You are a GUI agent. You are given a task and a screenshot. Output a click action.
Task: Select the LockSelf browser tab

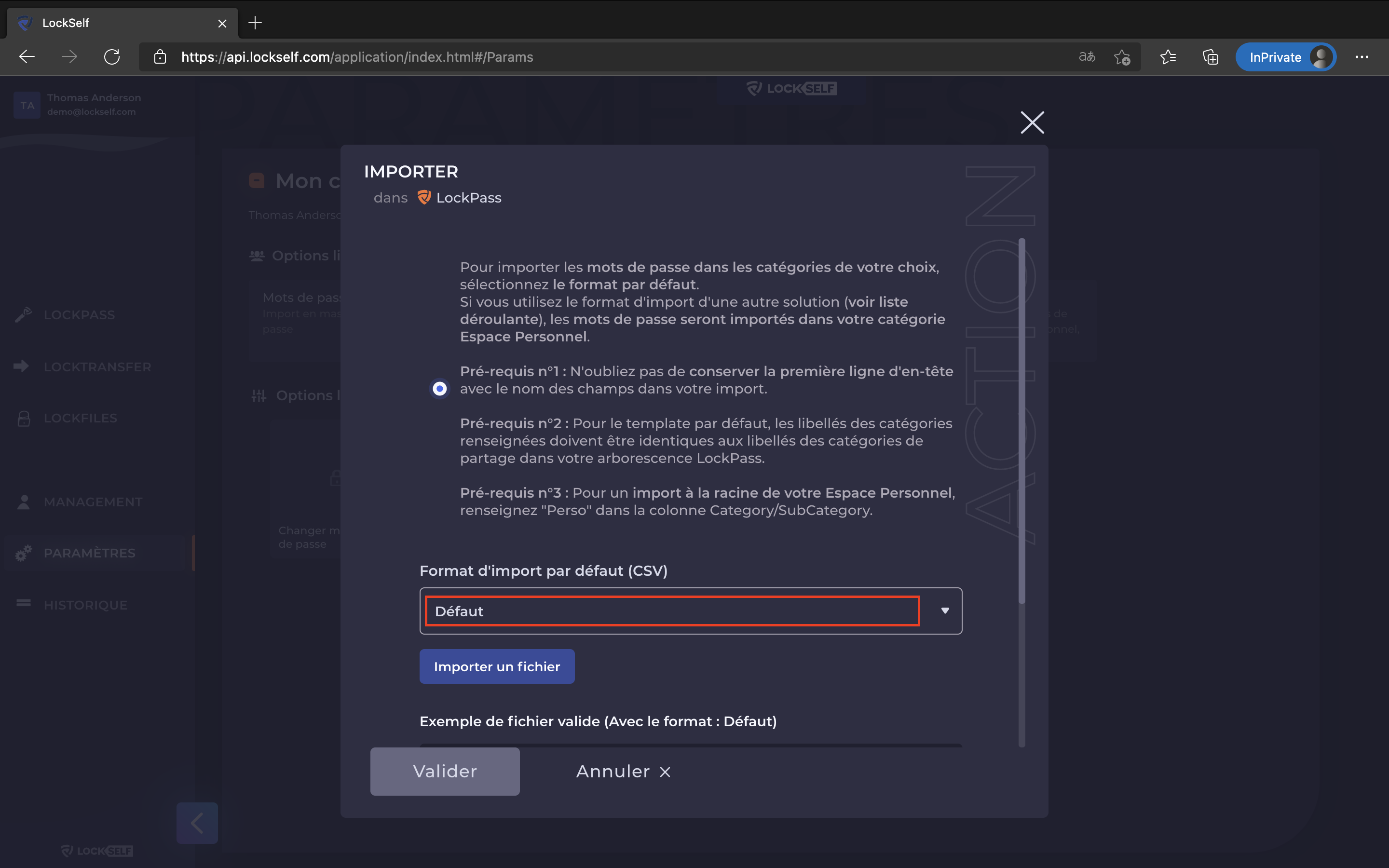pyautogui.click(x=122, y=23)
